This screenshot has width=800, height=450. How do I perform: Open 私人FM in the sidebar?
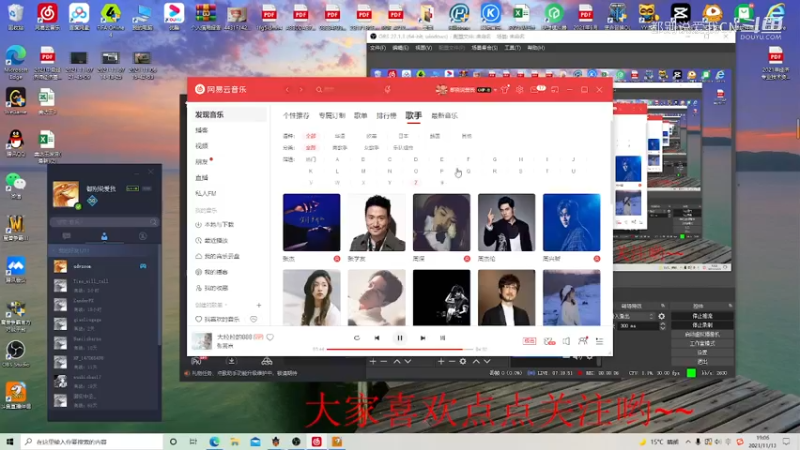click(x=206, y=193)
